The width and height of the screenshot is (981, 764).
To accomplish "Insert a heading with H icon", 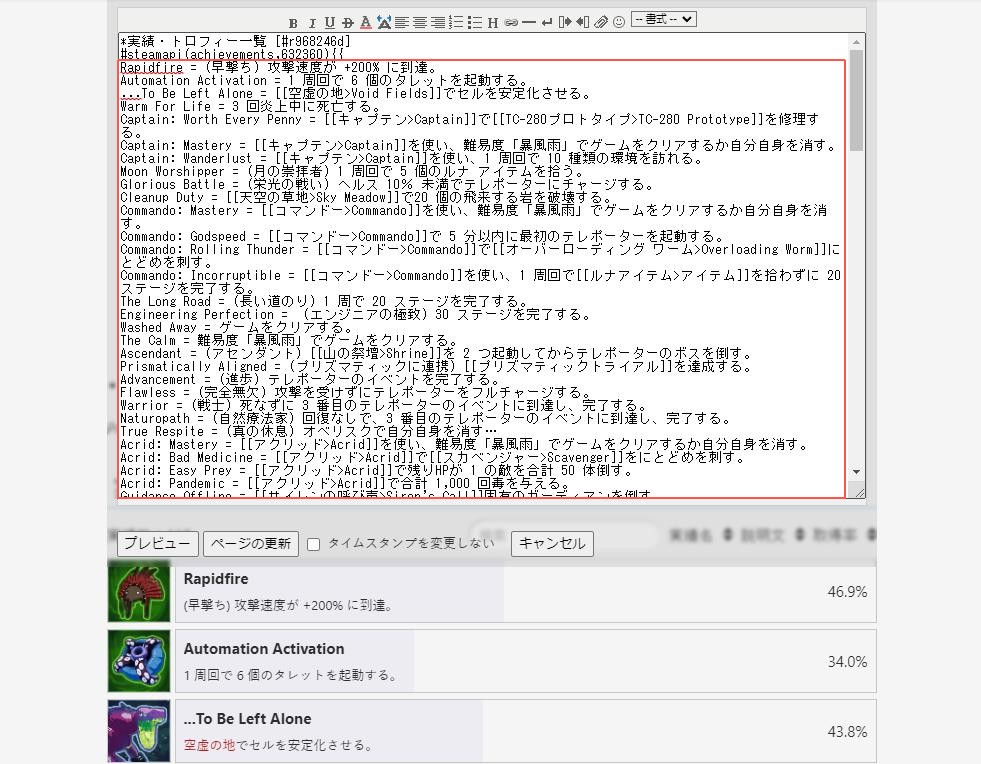I will 493,22.
